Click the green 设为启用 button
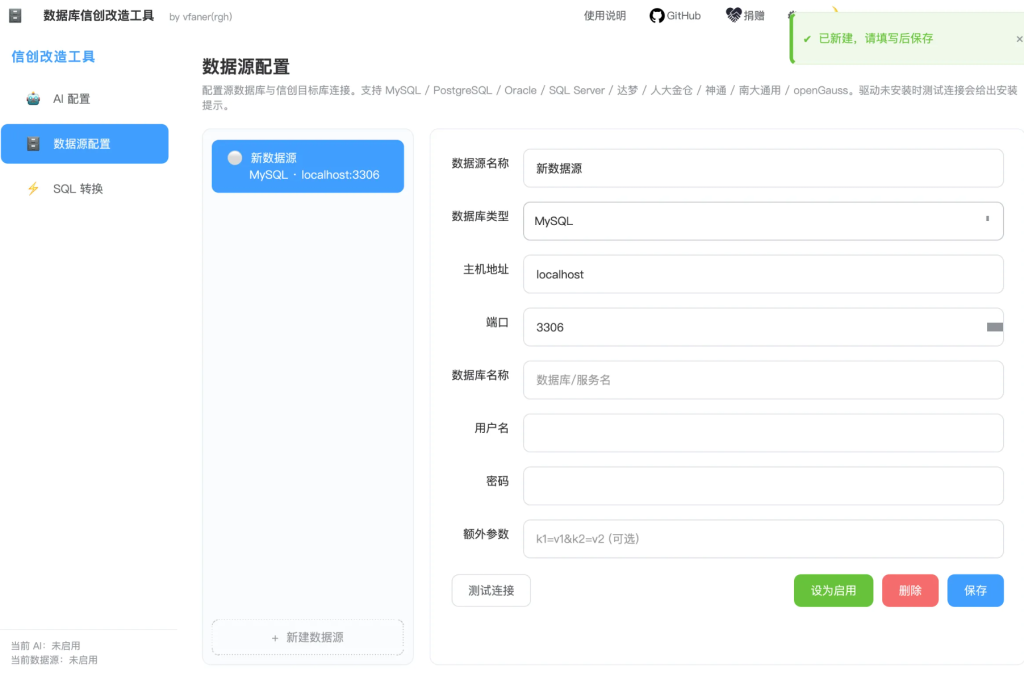Image resolution: width=1024 pixels, height=675 pixels. coord(833,591)
